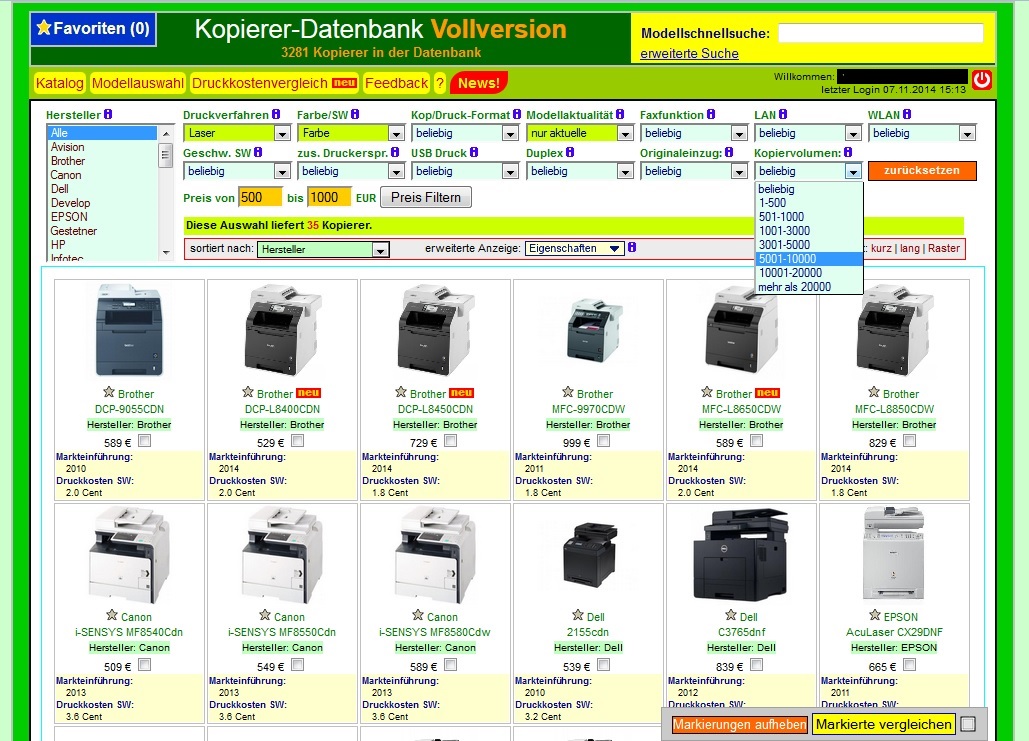Open the red News! button
The image size is (1029, 741).
click(x=479, y=83)
